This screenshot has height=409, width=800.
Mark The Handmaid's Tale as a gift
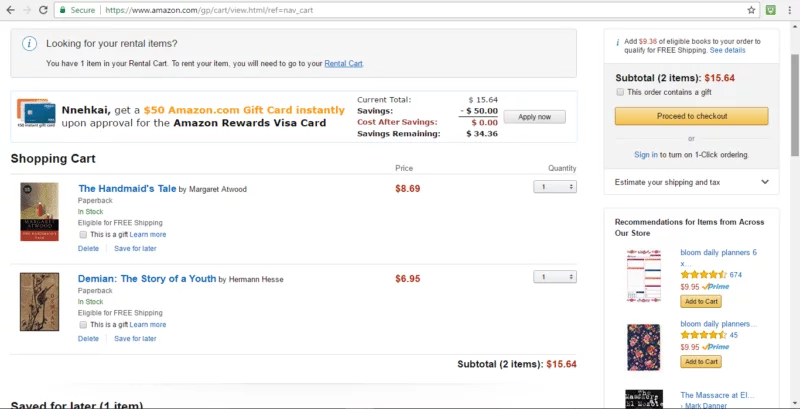coord(83,235)
